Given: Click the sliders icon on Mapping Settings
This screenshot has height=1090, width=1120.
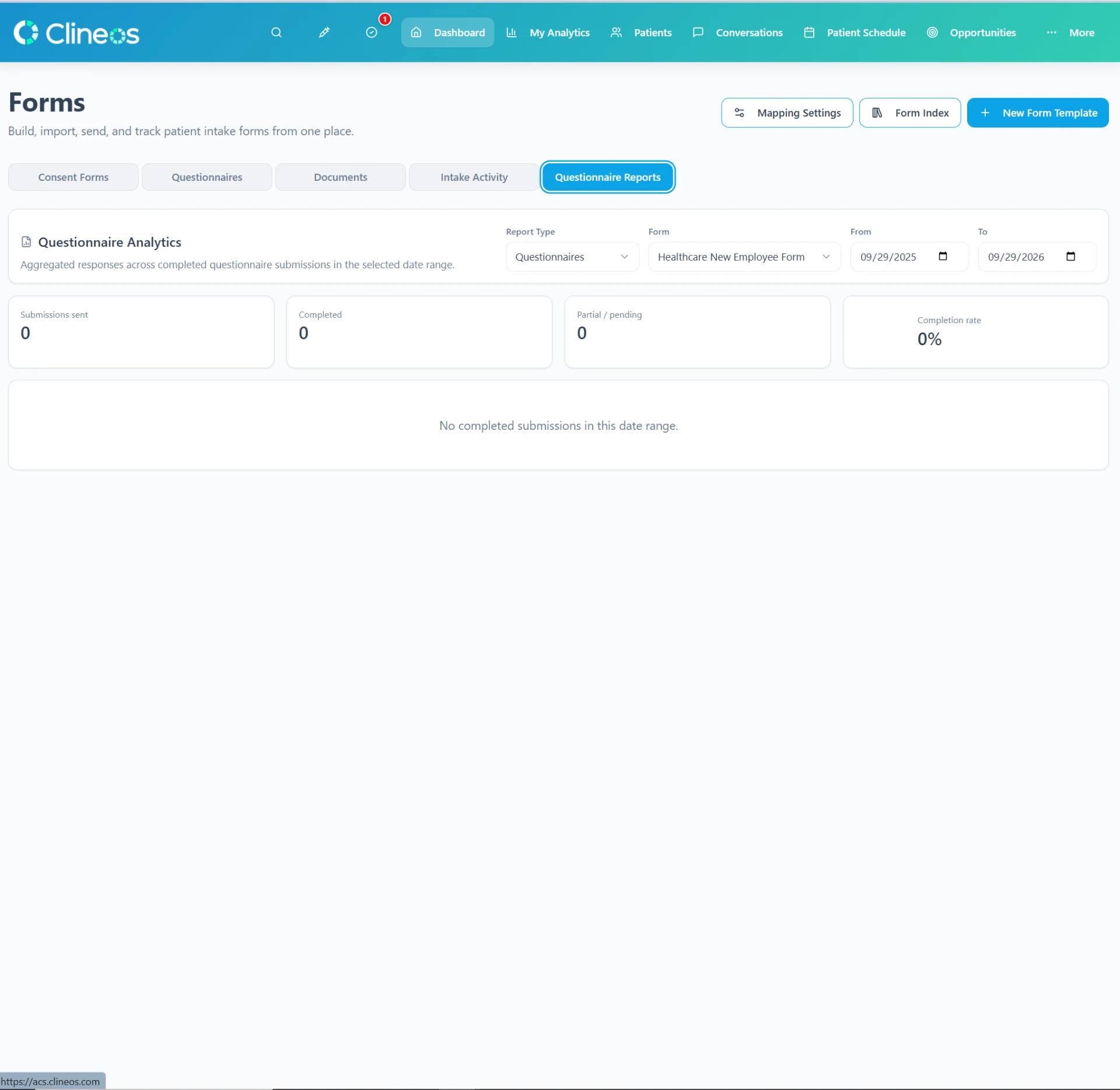Looking at the screenshot, I should (739, 113).
